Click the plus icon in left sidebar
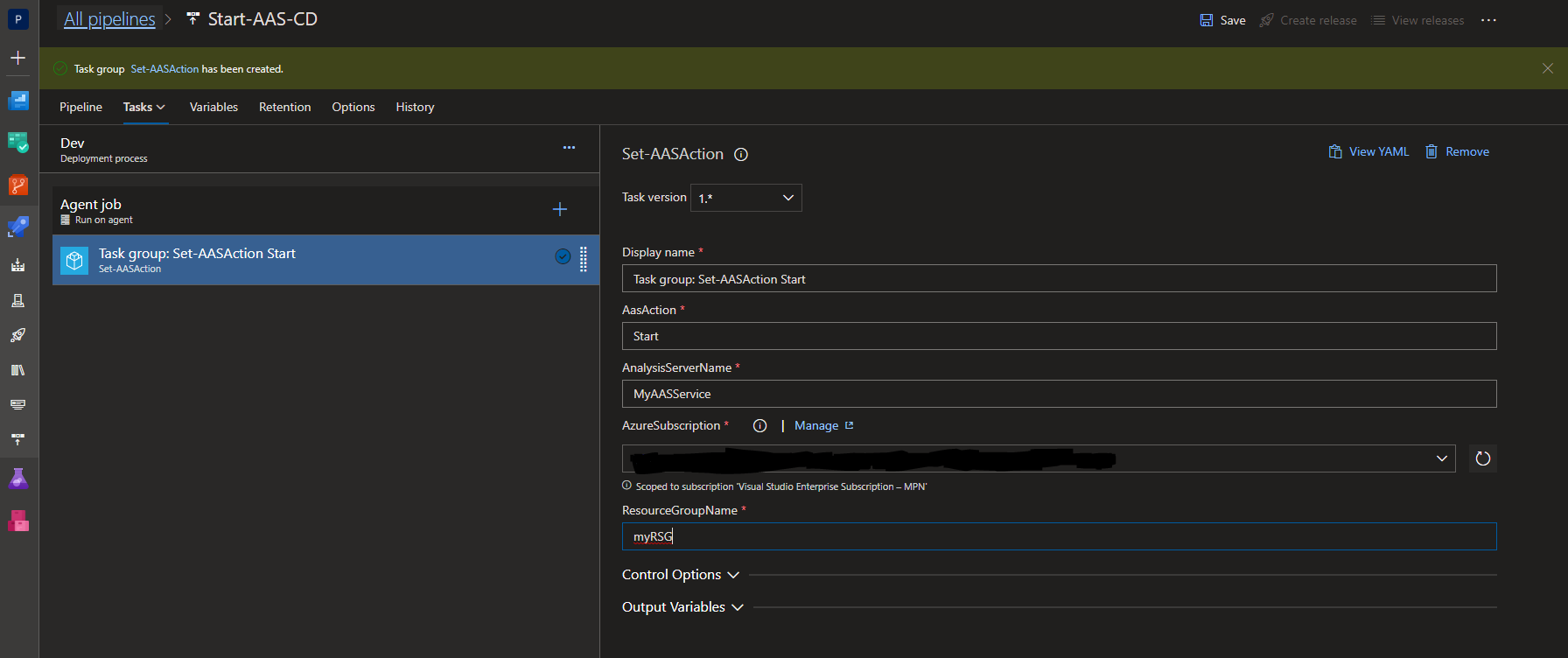 click(17, 58)
